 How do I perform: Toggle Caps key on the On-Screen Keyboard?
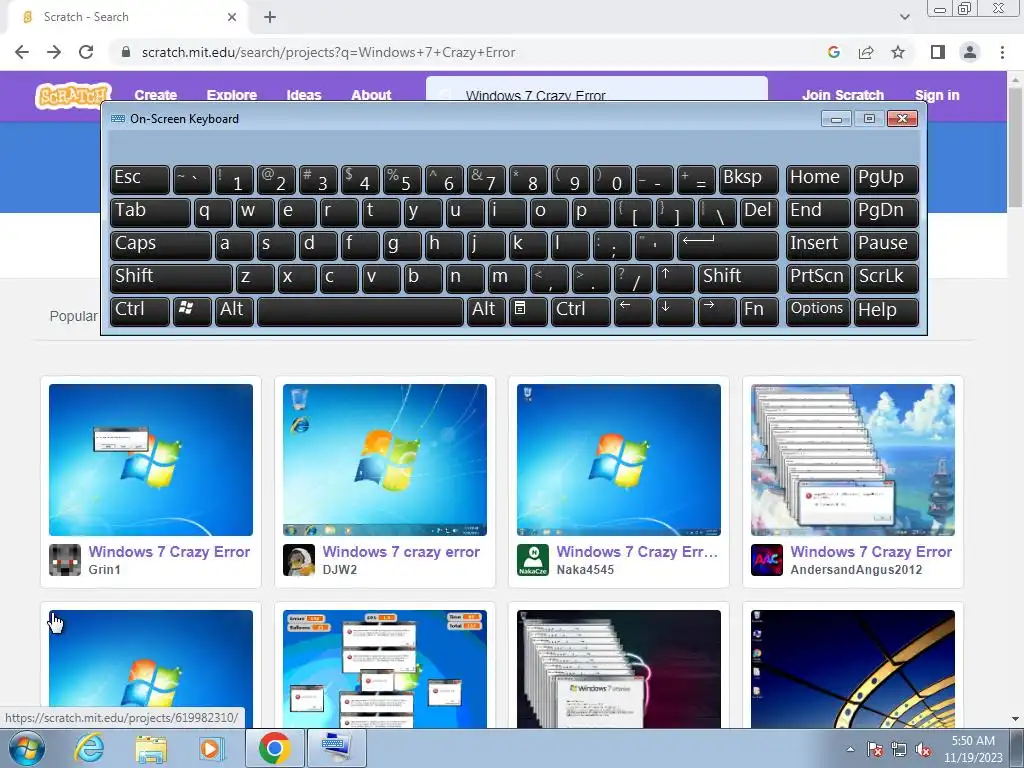pos(161,245)
